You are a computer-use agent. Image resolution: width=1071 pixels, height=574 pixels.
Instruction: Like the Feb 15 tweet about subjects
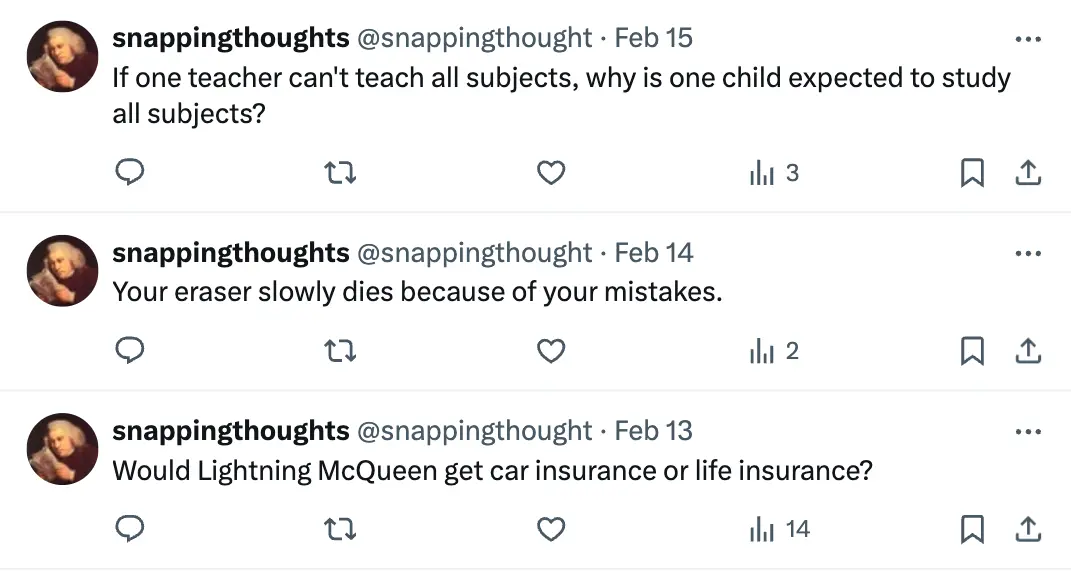551,173
